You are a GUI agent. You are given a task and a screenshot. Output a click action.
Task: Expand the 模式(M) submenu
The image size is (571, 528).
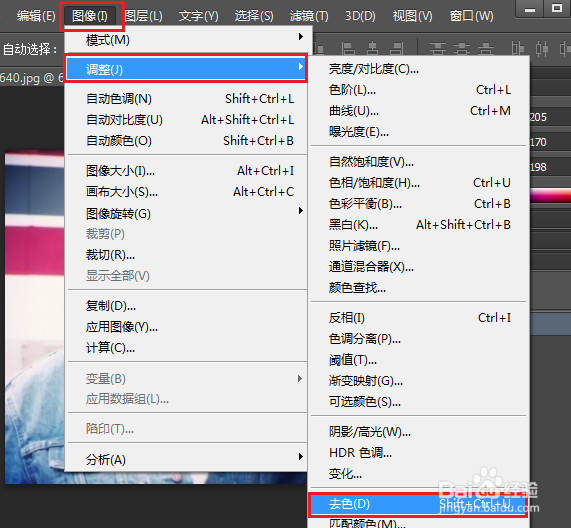coord(188,39)
